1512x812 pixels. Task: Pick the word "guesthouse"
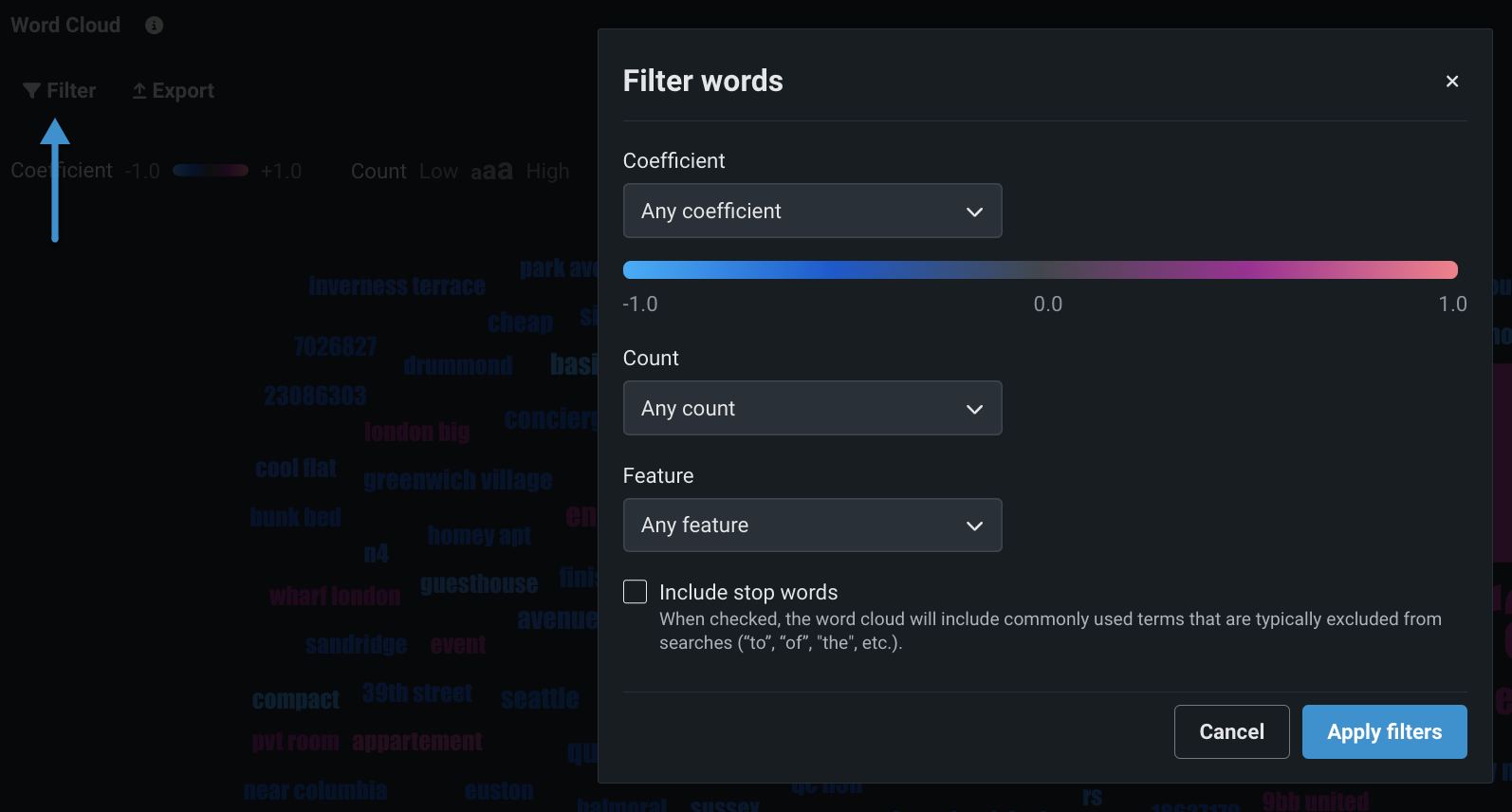[x=478, y=584]
